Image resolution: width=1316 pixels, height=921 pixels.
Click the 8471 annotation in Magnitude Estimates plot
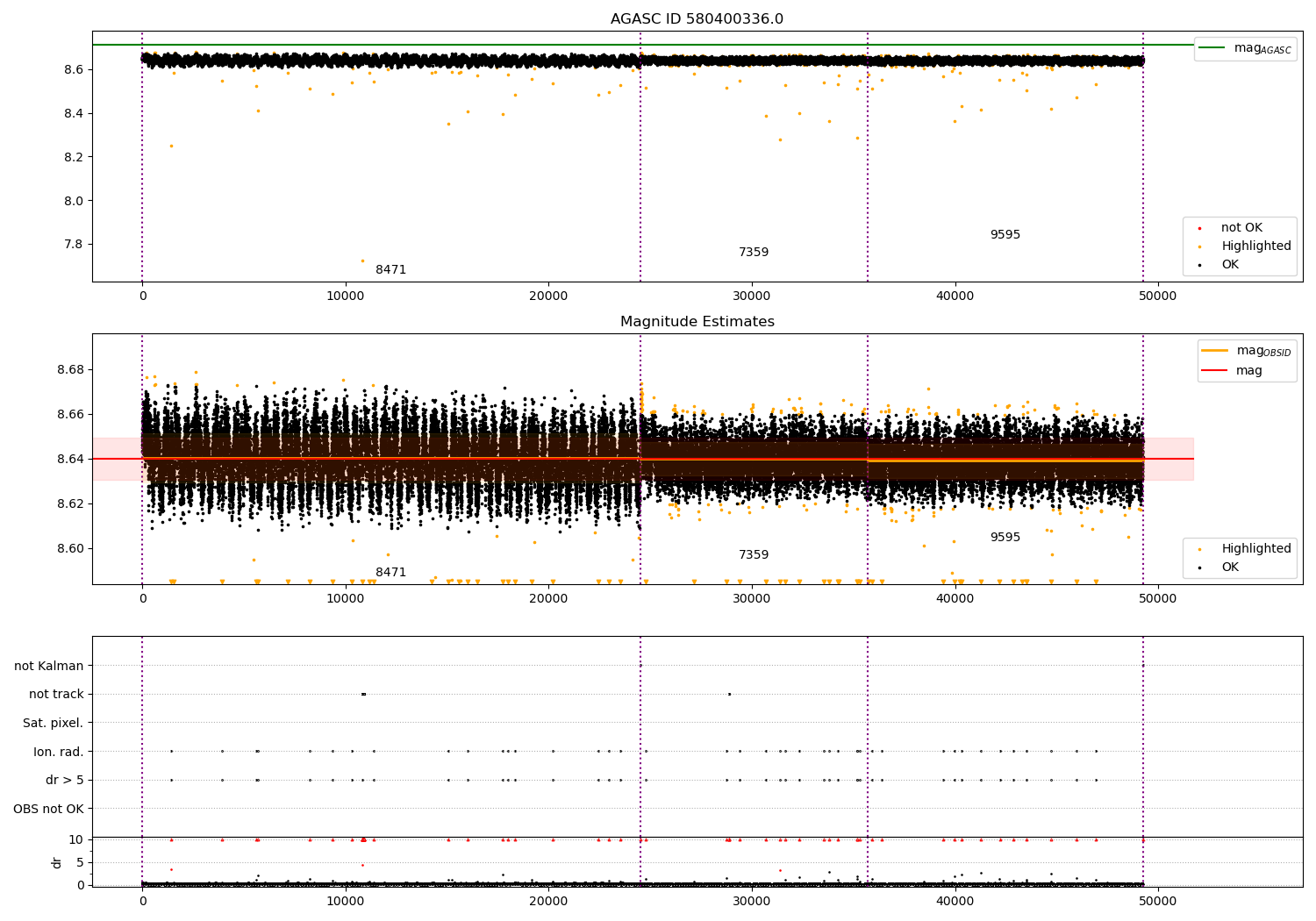click(x=391, y=573)
